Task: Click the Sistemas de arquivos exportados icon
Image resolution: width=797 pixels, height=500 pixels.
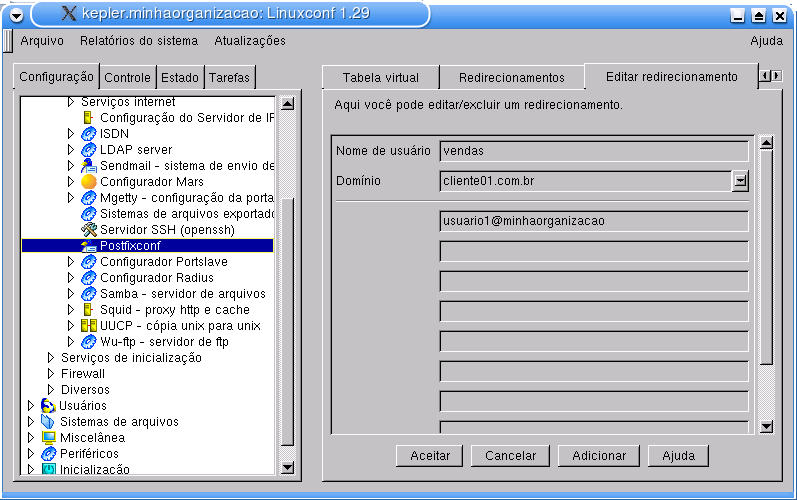Action: tap(88, 214)
